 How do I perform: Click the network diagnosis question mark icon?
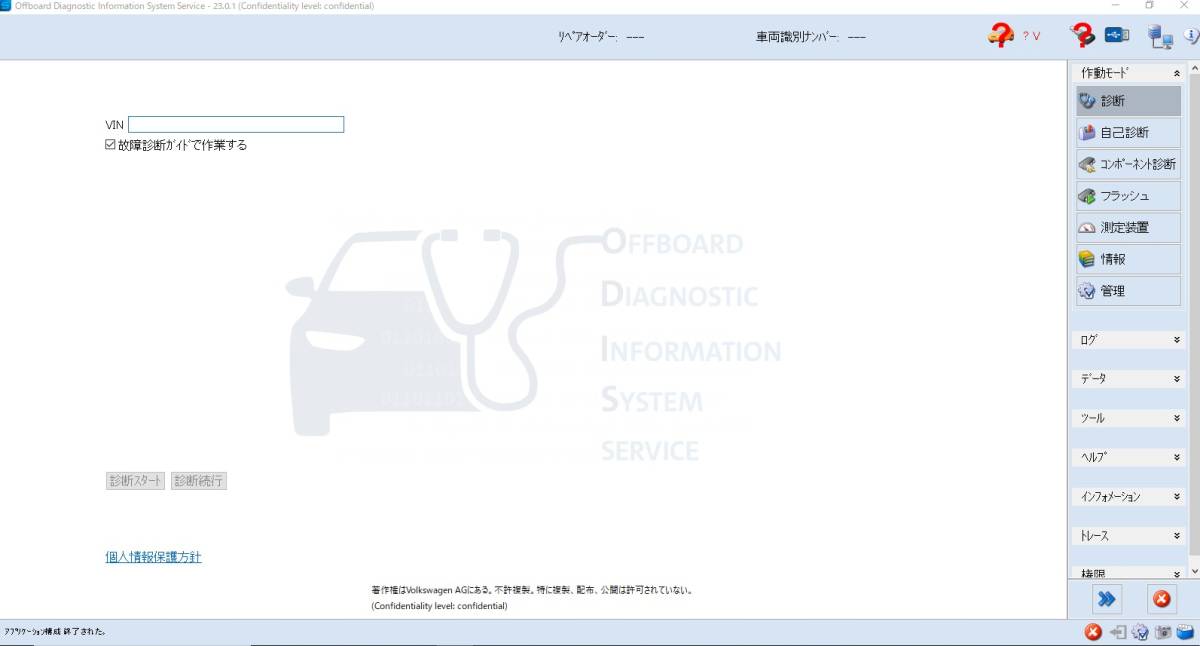(1083, 35)
